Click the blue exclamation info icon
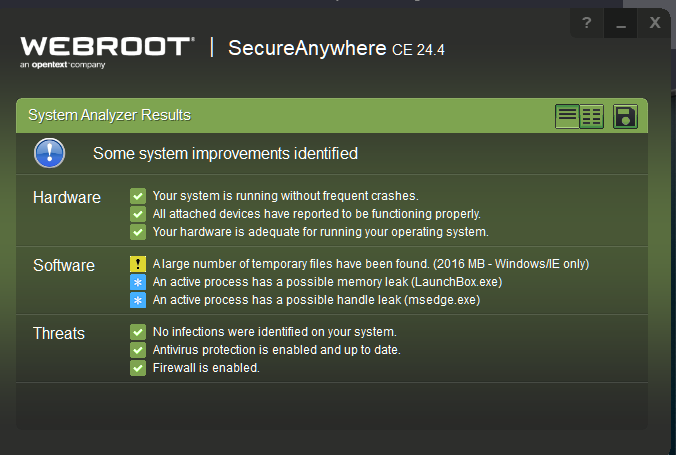The image size is (676, 455). pos(50,153)
